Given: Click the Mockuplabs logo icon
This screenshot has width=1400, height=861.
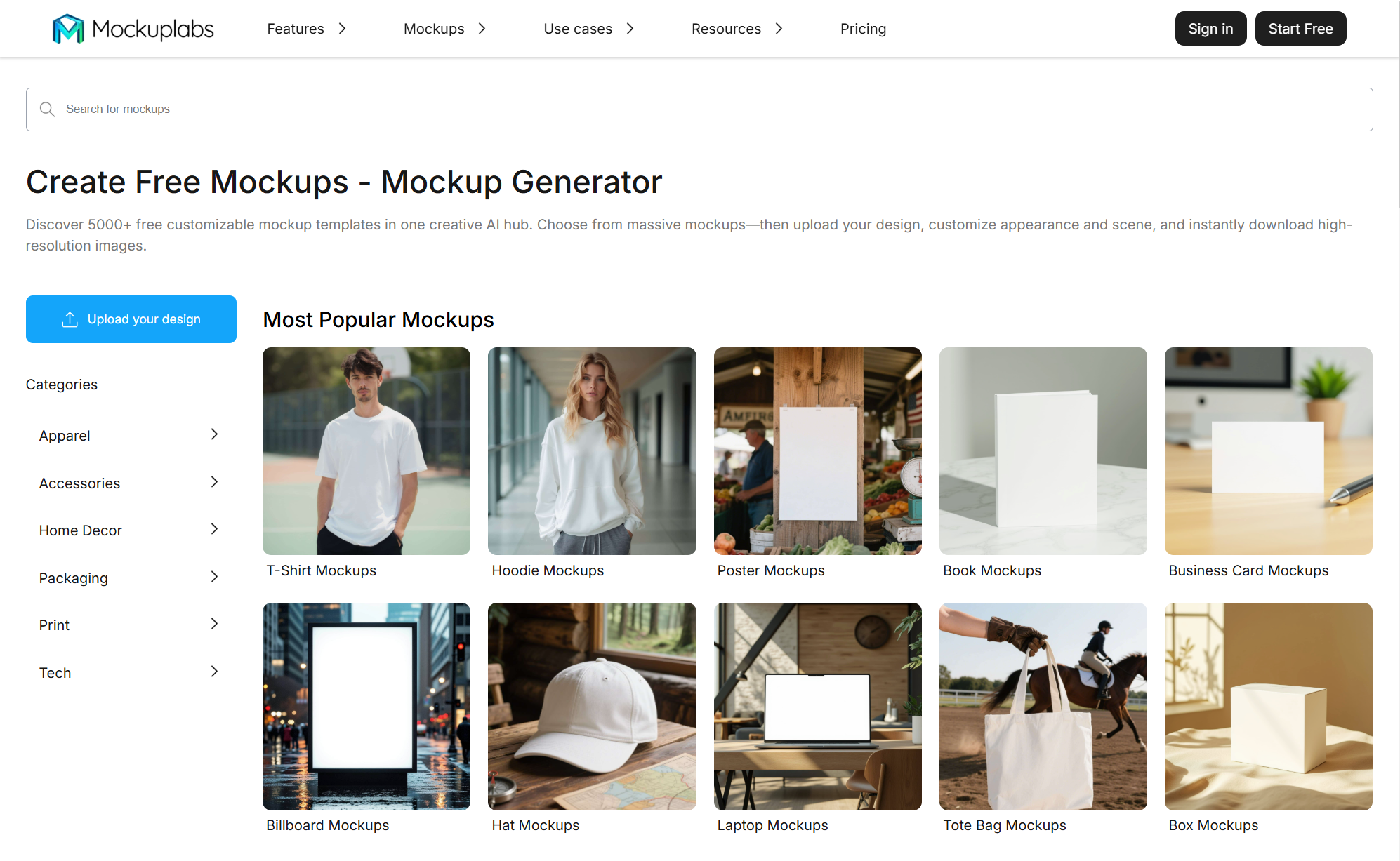Looking at the screenshot, I should (x=68, y=29).
